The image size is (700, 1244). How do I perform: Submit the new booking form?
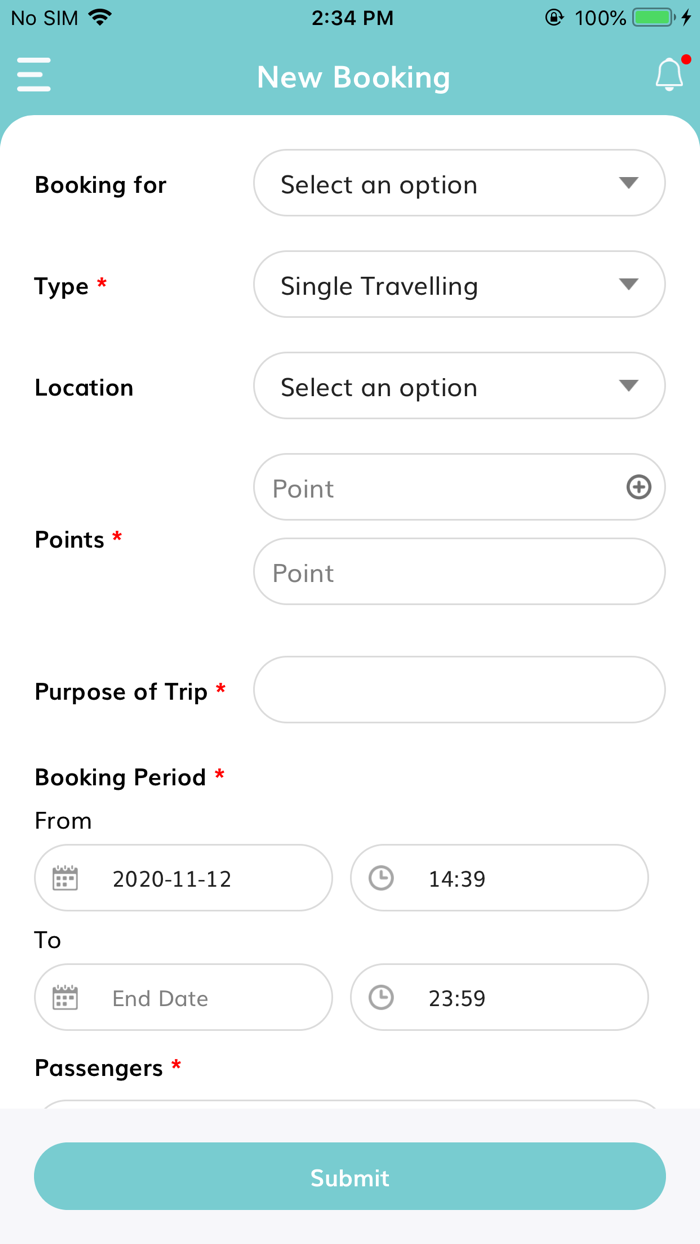tap(350, 1176)
